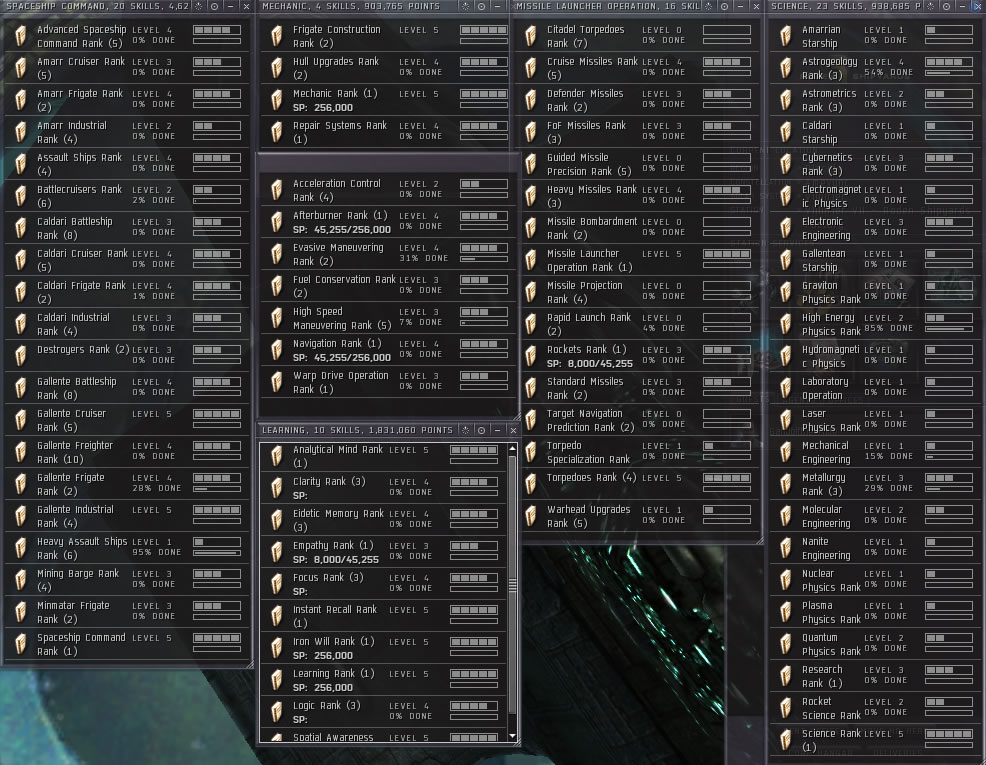Click skill book icon for Heavy Missiles
986x765 pixels.
click(531, 196)
